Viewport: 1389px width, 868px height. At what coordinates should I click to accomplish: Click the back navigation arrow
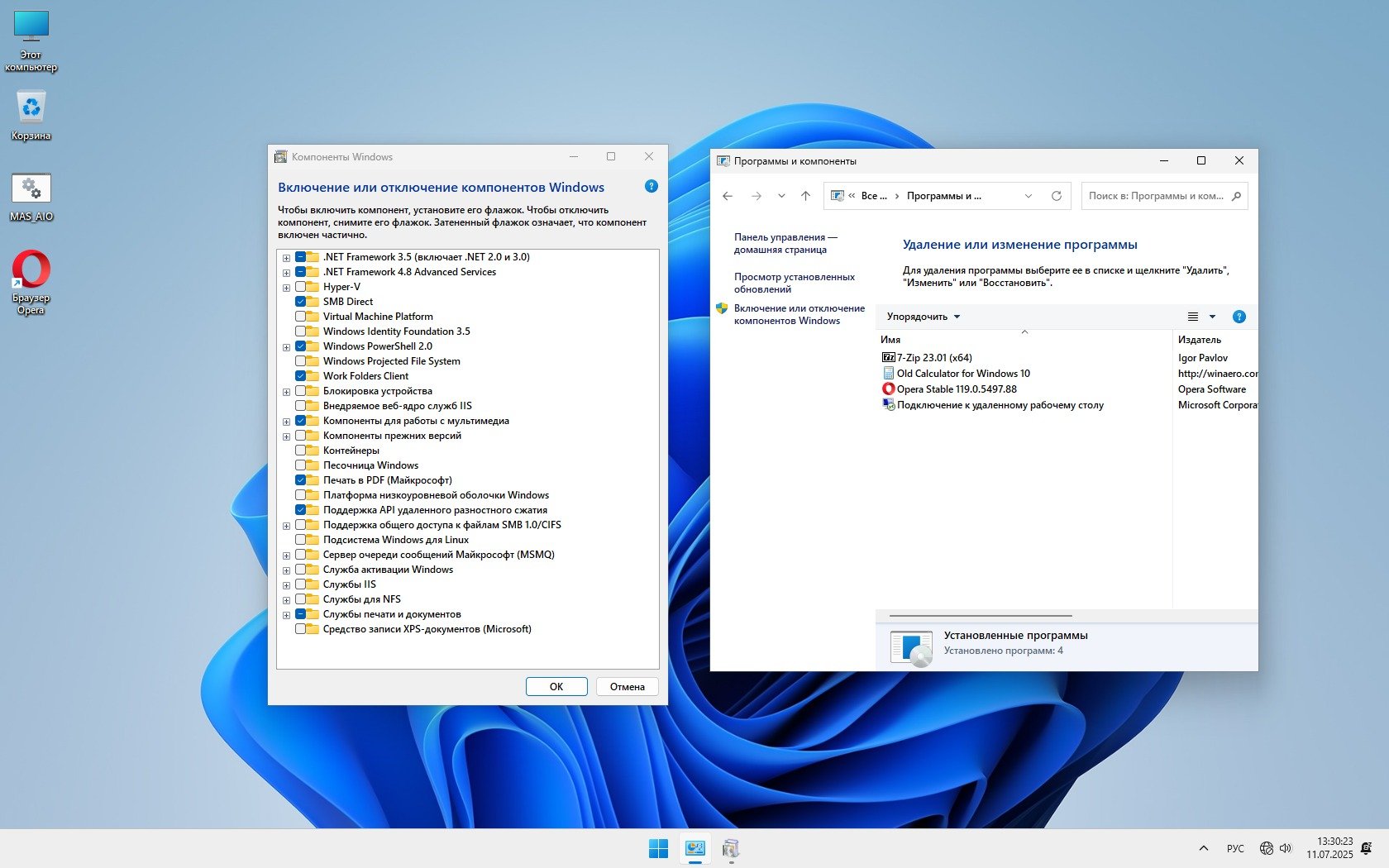tap(728, 196)
